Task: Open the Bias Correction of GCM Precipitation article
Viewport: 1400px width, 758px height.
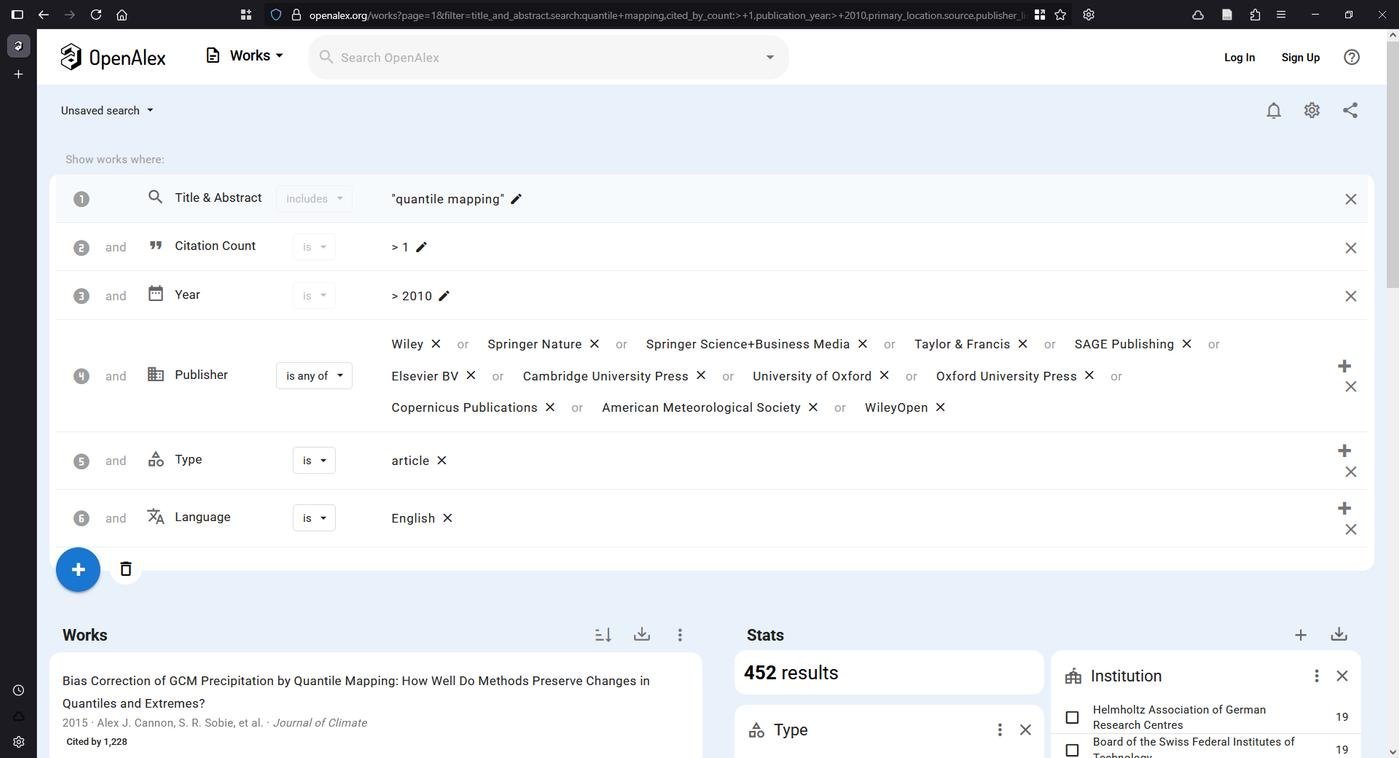Action: (x=356, y=692)
